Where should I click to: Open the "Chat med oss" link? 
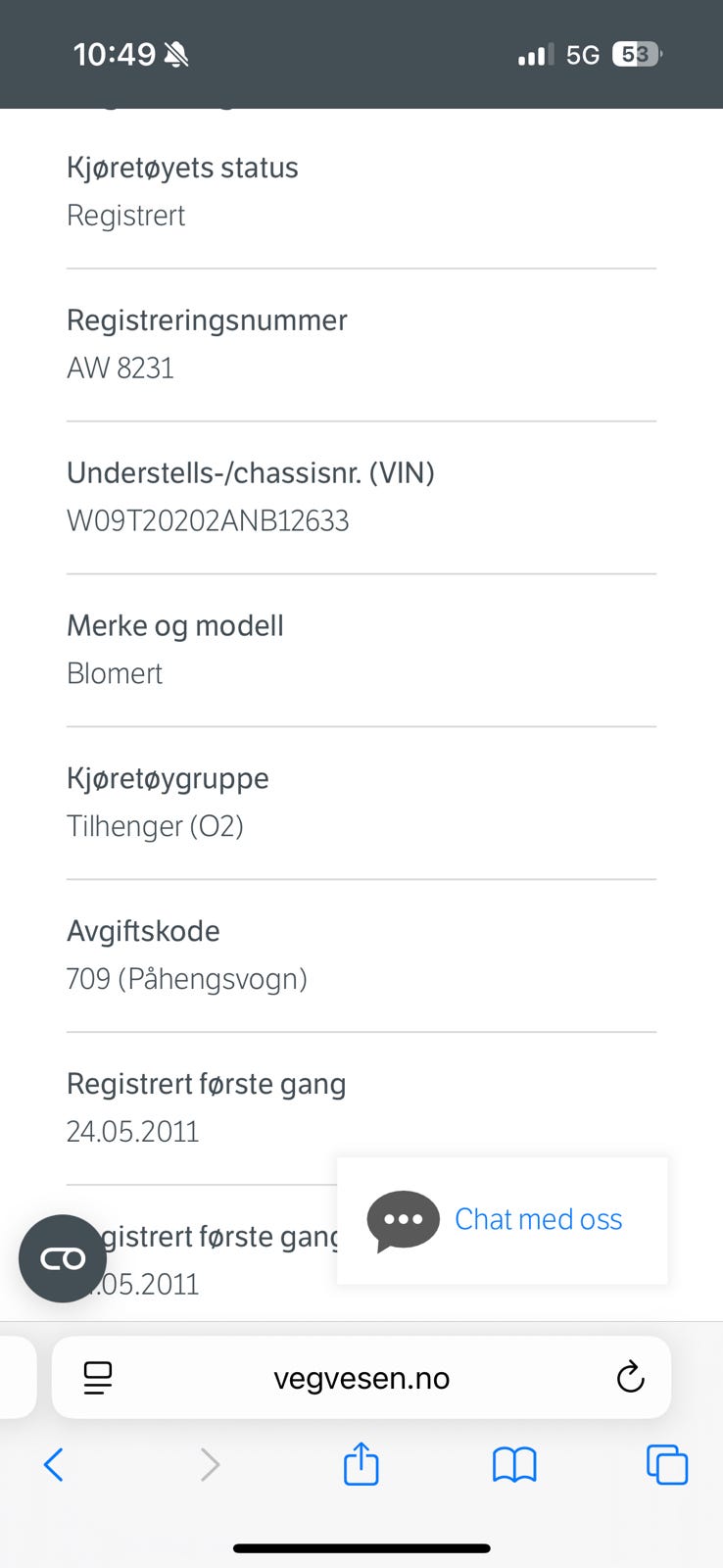click(x=538, y=1219)
